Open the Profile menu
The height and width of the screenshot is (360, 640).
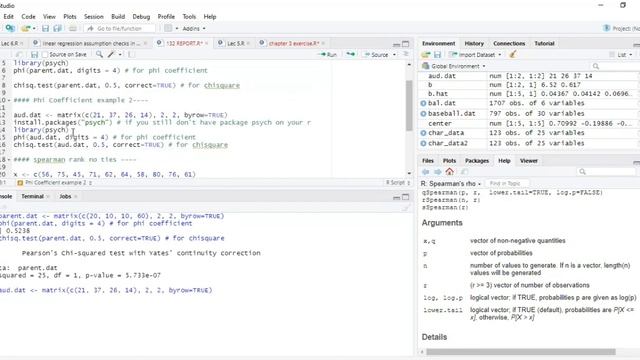tap(166, 17)
